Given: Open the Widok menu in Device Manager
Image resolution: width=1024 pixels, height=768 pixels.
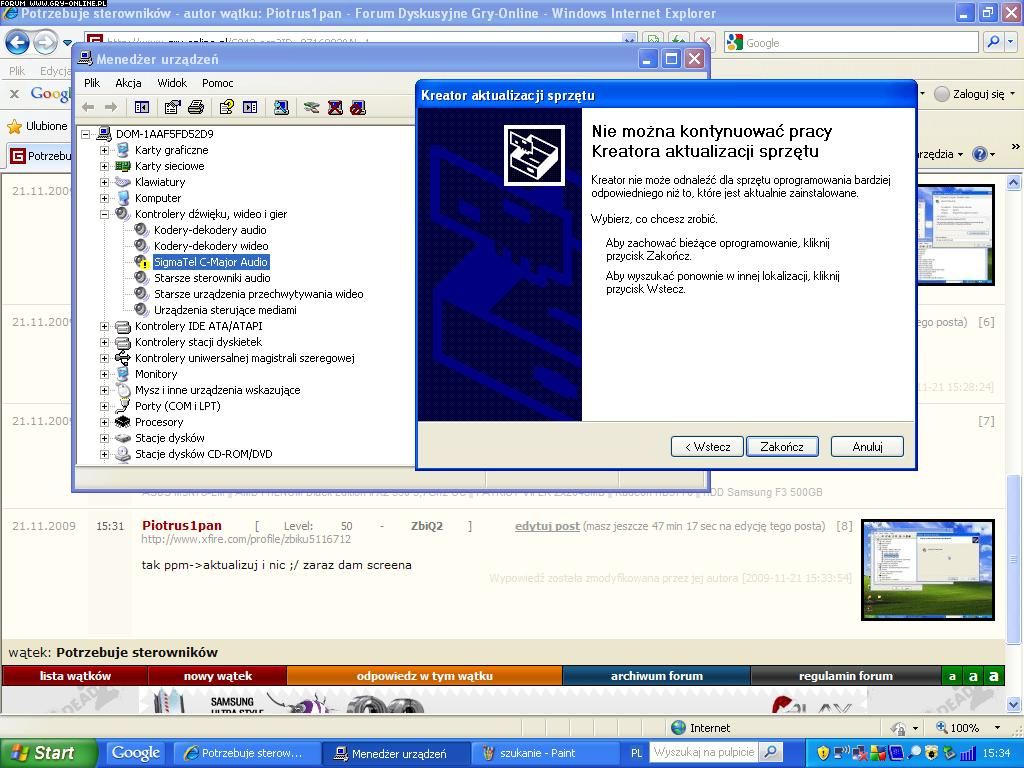Looking at the screenshot, I should point(172,83).
